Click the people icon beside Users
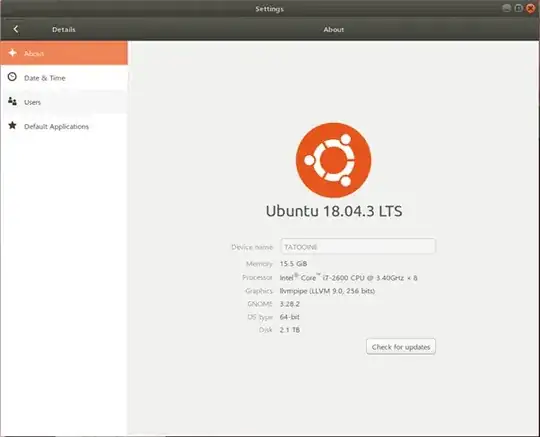This screenshot has height=437, width=540. 12,101
